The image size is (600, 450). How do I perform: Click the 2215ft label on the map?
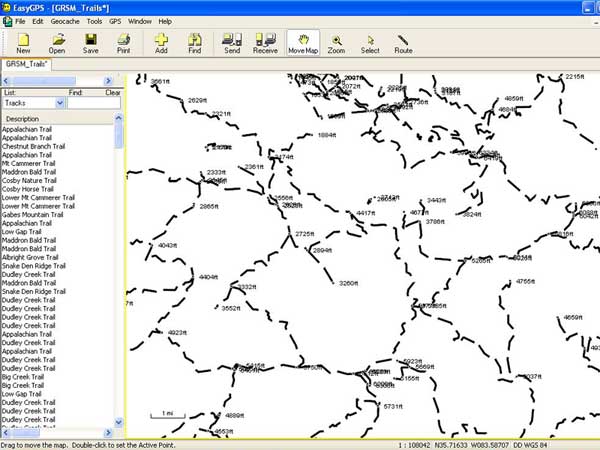coord(575,77)
